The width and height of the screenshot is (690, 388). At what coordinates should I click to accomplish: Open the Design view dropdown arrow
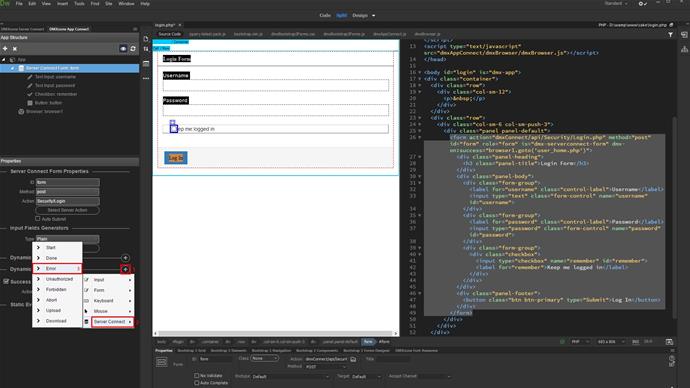click(374, 15)
